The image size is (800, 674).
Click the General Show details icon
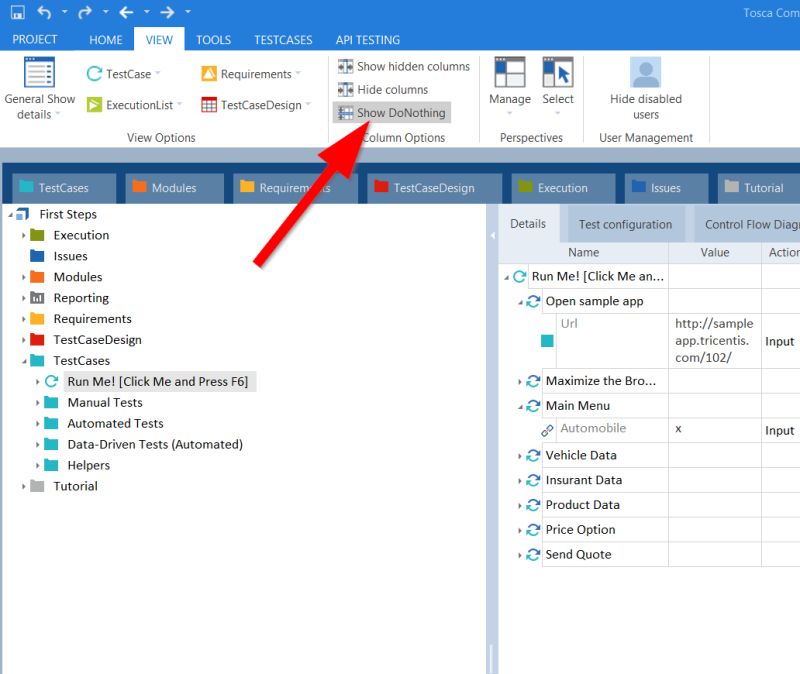tap(39, 72)
